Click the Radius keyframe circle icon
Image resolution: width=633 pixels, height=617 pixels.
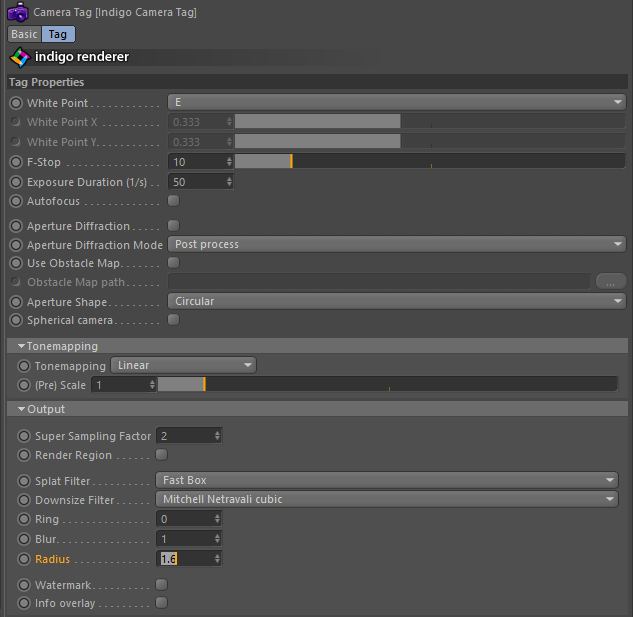click(x=24, y=559)
